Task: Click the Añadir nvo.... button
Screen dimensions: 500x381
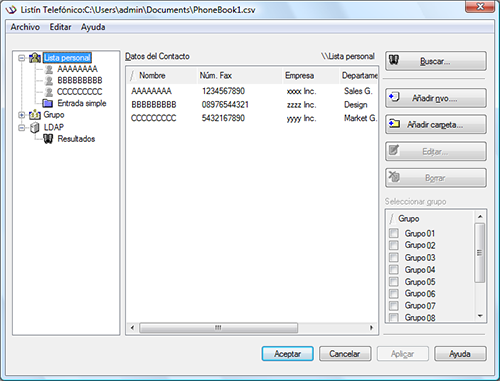Action: [436, 98]
